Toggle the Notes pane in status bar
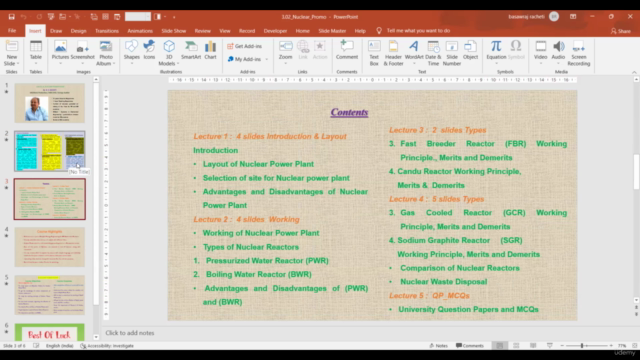The image size is (640, 360). [438, 346]
